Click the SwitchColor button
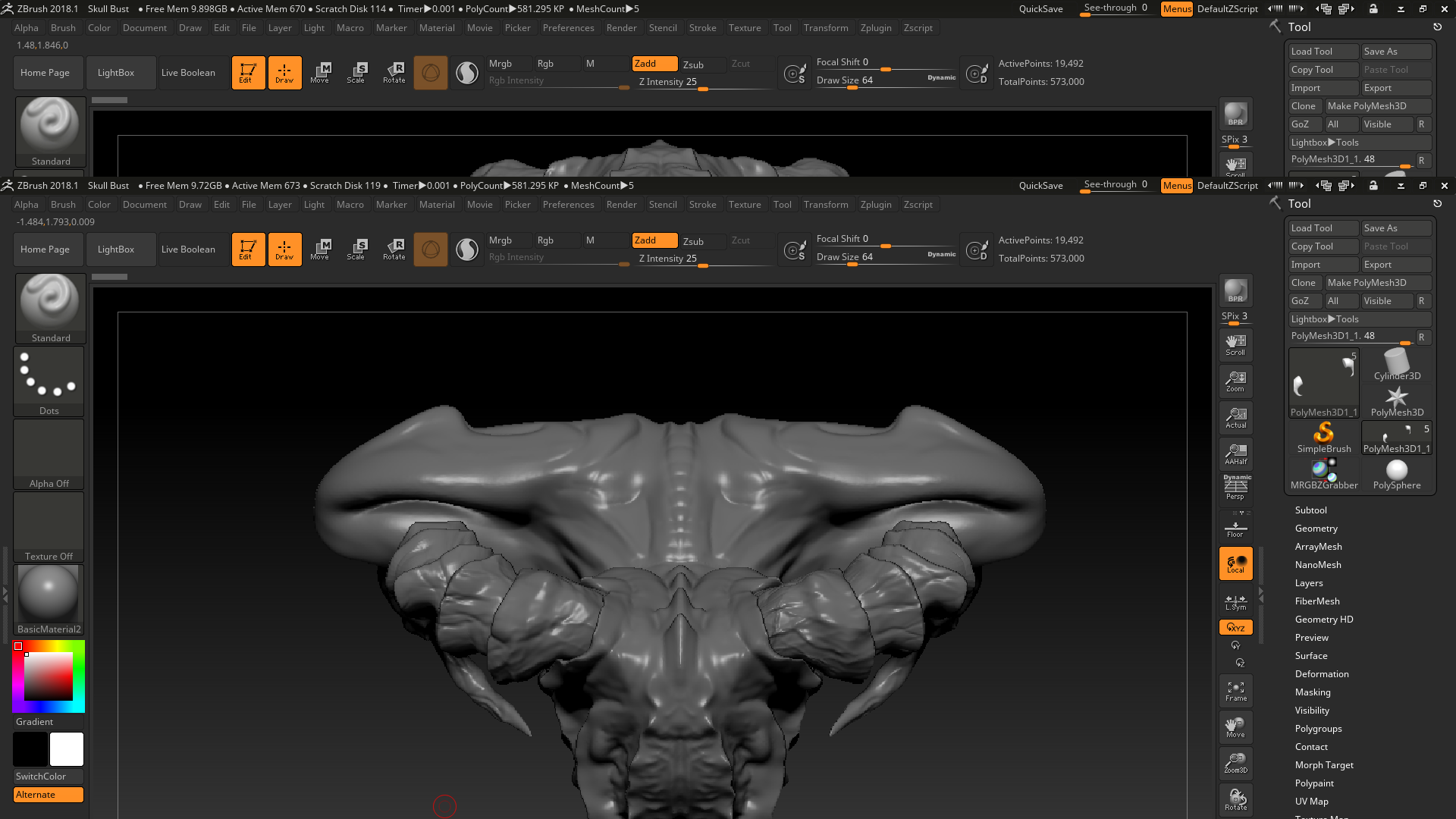Viewport: 1456px width, 819px height. click(49, 777)
